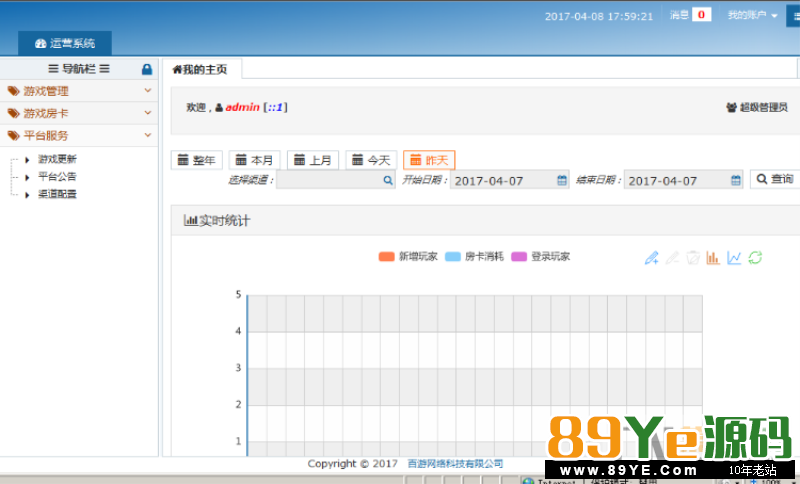Click the admin username link
Screen dimensions: 800x484
[242, 107]
